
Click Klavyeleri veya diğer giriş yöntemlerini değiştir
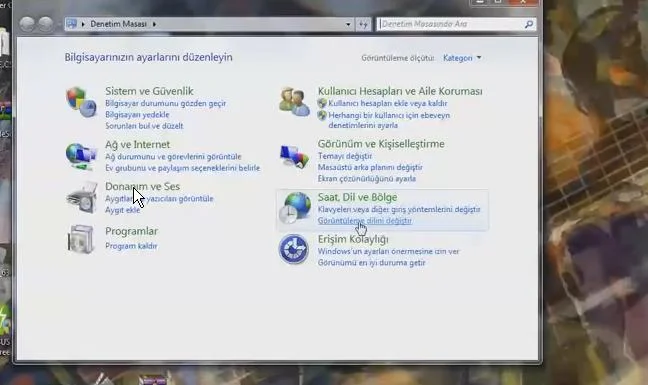[399, 209]
